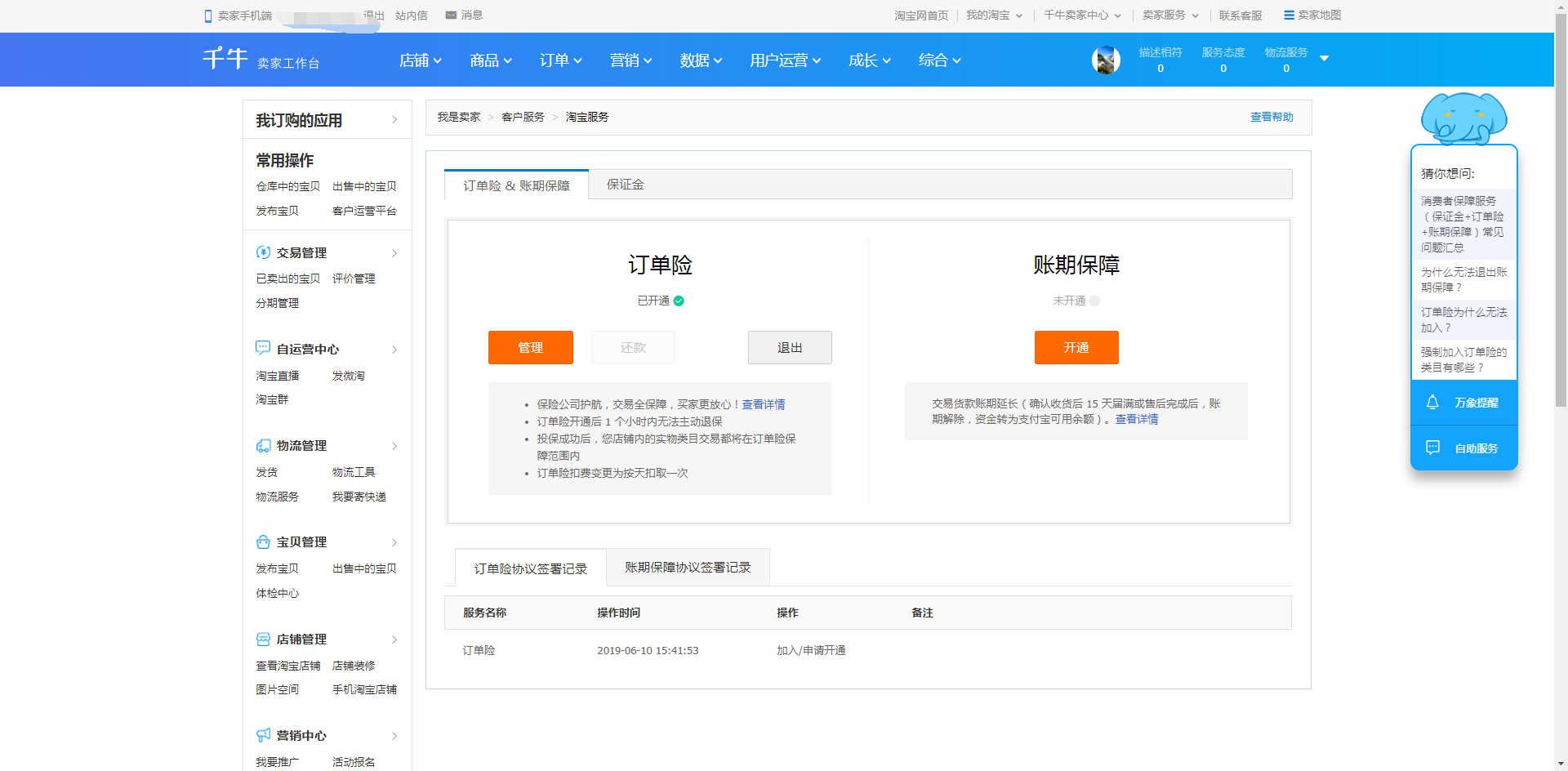Image resolution: width=1568 pixels, height=771 pixels.
Task: Open 查看详情 link under 订单险
Action: tap(764, 404)
